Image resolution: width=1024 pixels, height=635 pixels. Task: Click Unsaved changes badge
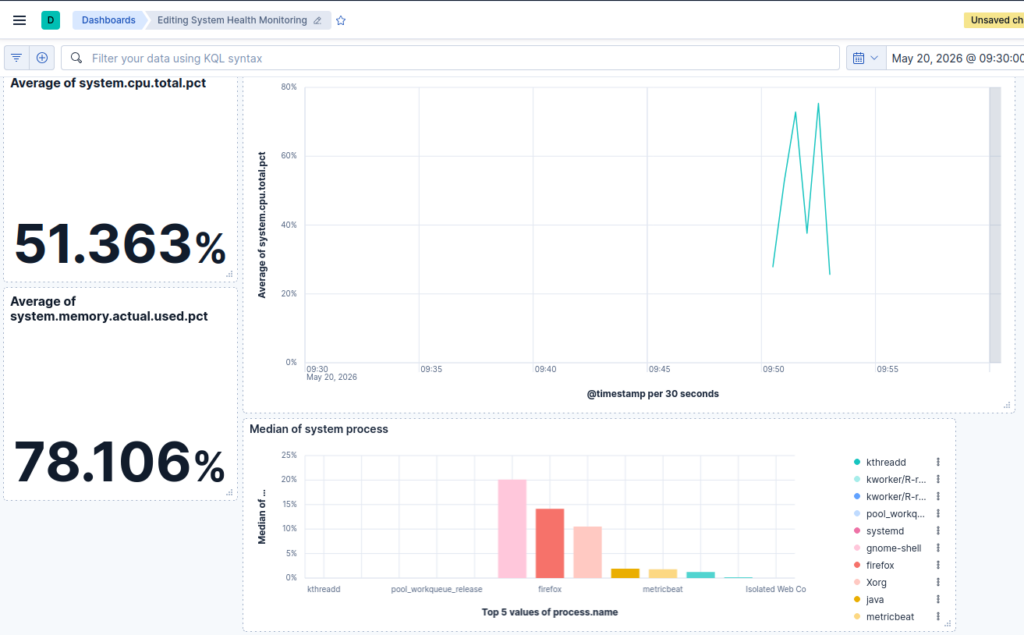(x=994, y=20)
